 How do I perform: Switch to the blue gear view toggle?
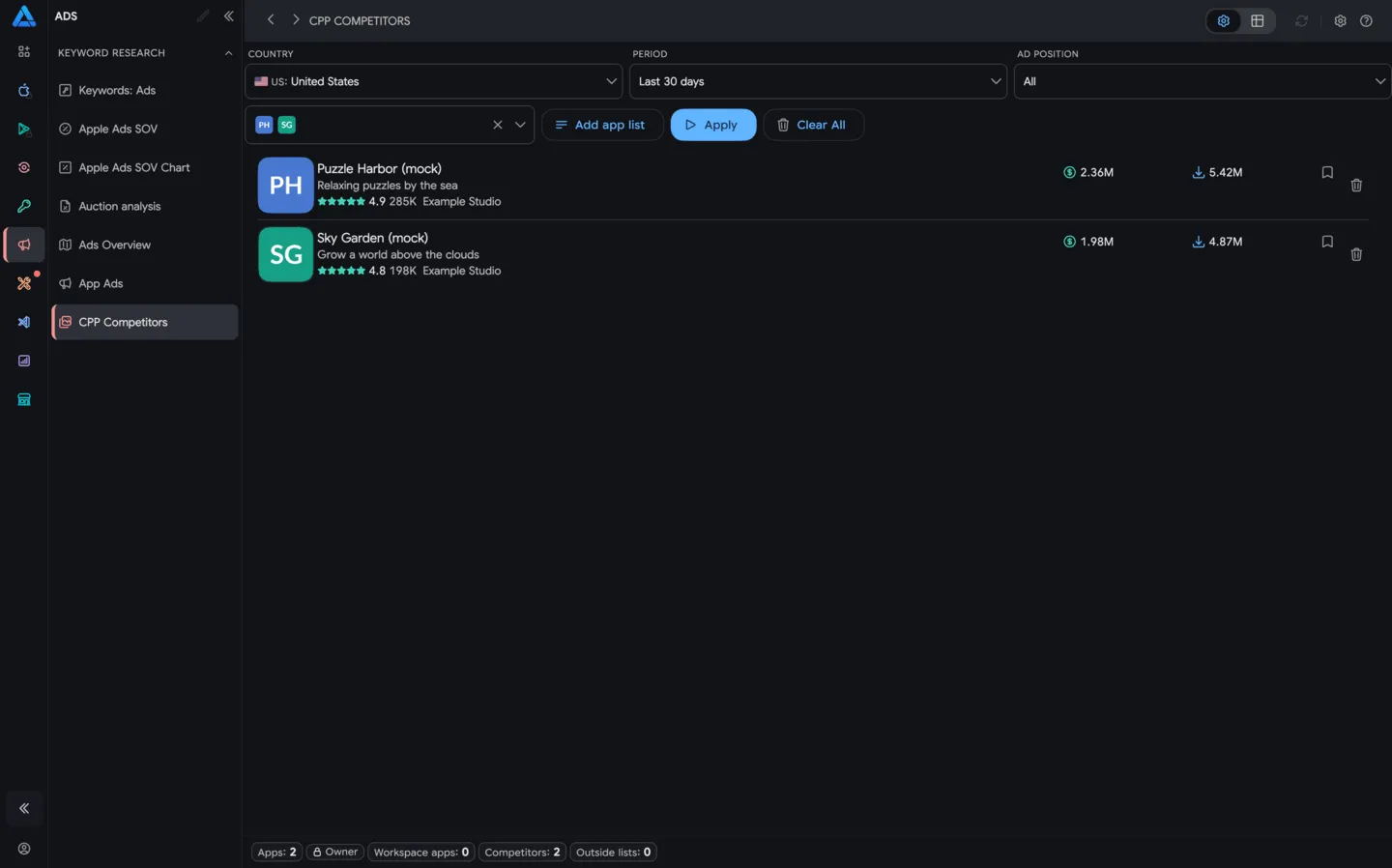(x=1223, y=20)
